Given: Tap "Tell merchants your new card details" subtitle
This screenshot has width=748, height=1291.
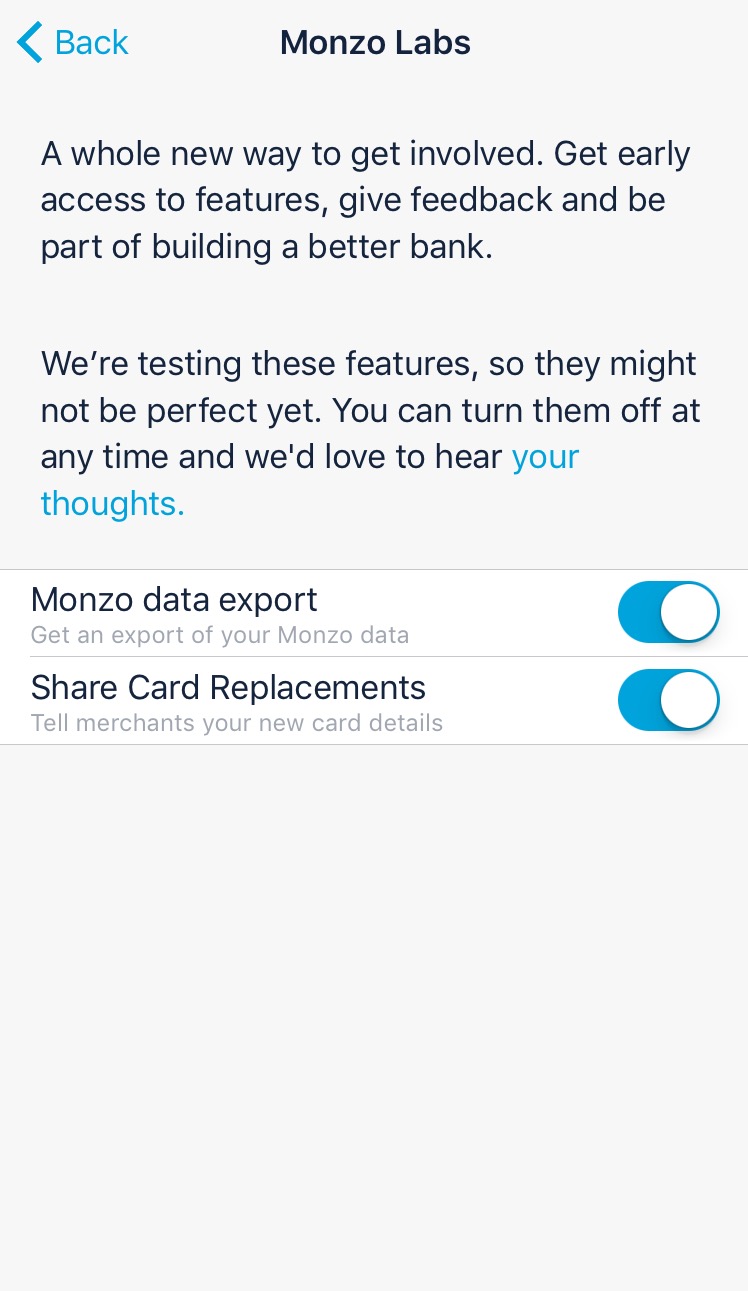Looking at the screenshot, I should coord(237,723).
